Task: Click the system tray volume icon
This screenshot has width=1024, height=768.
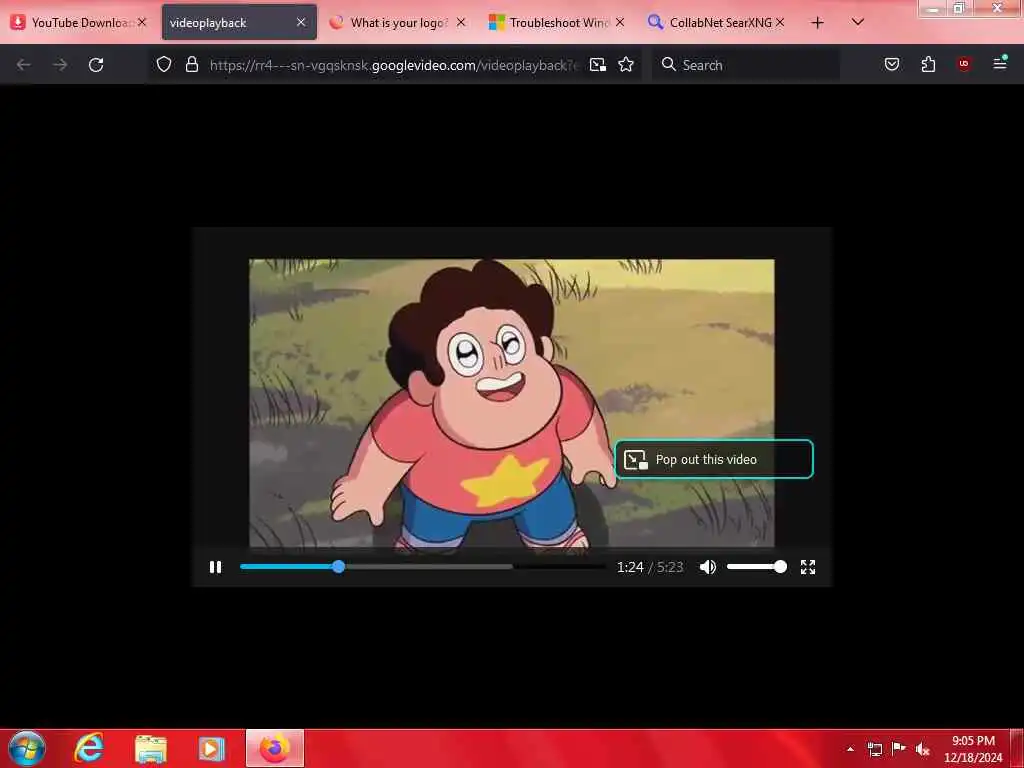Action: click(922, 749)
